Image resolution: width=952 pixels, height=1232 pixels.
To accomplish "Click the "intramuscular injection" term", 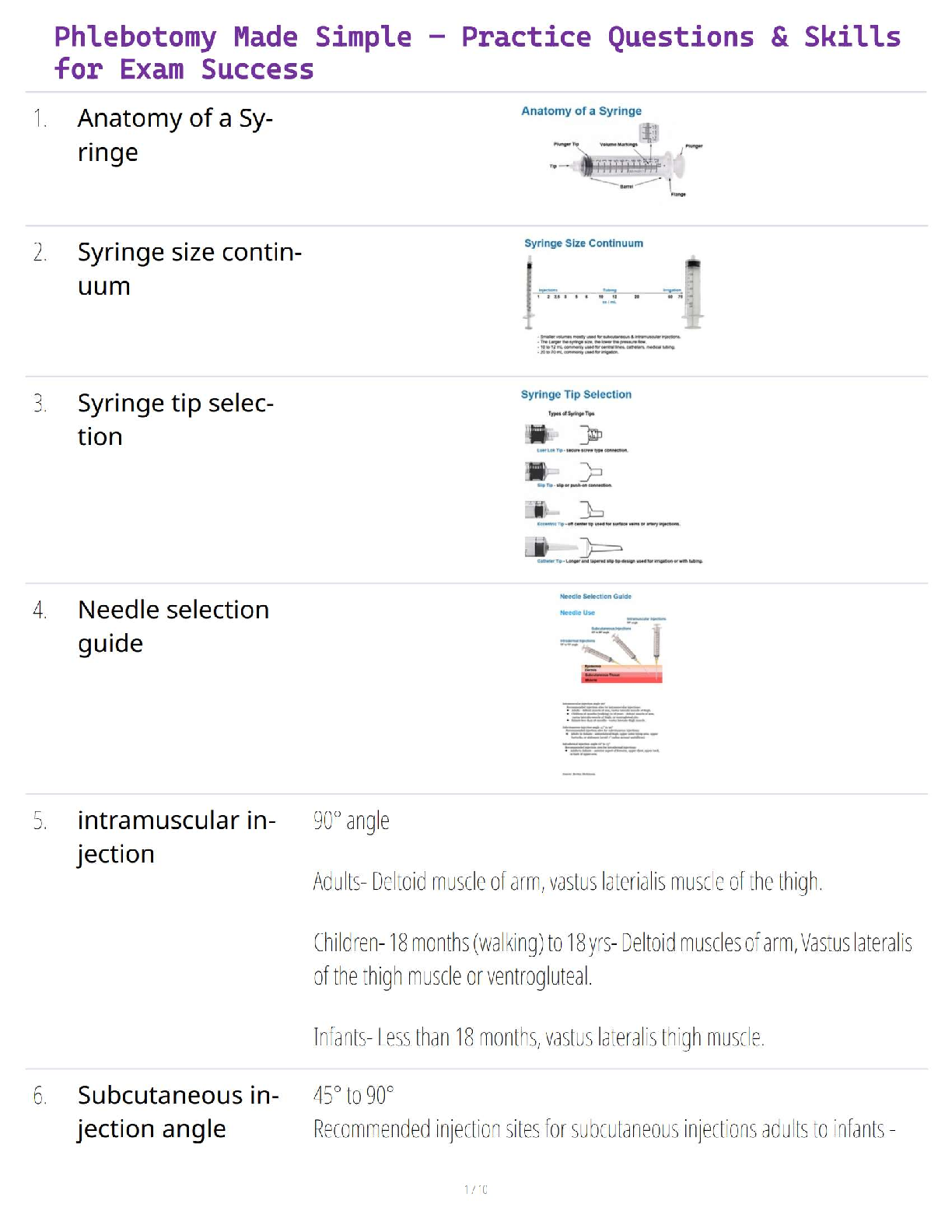I will tap(177, 837).
